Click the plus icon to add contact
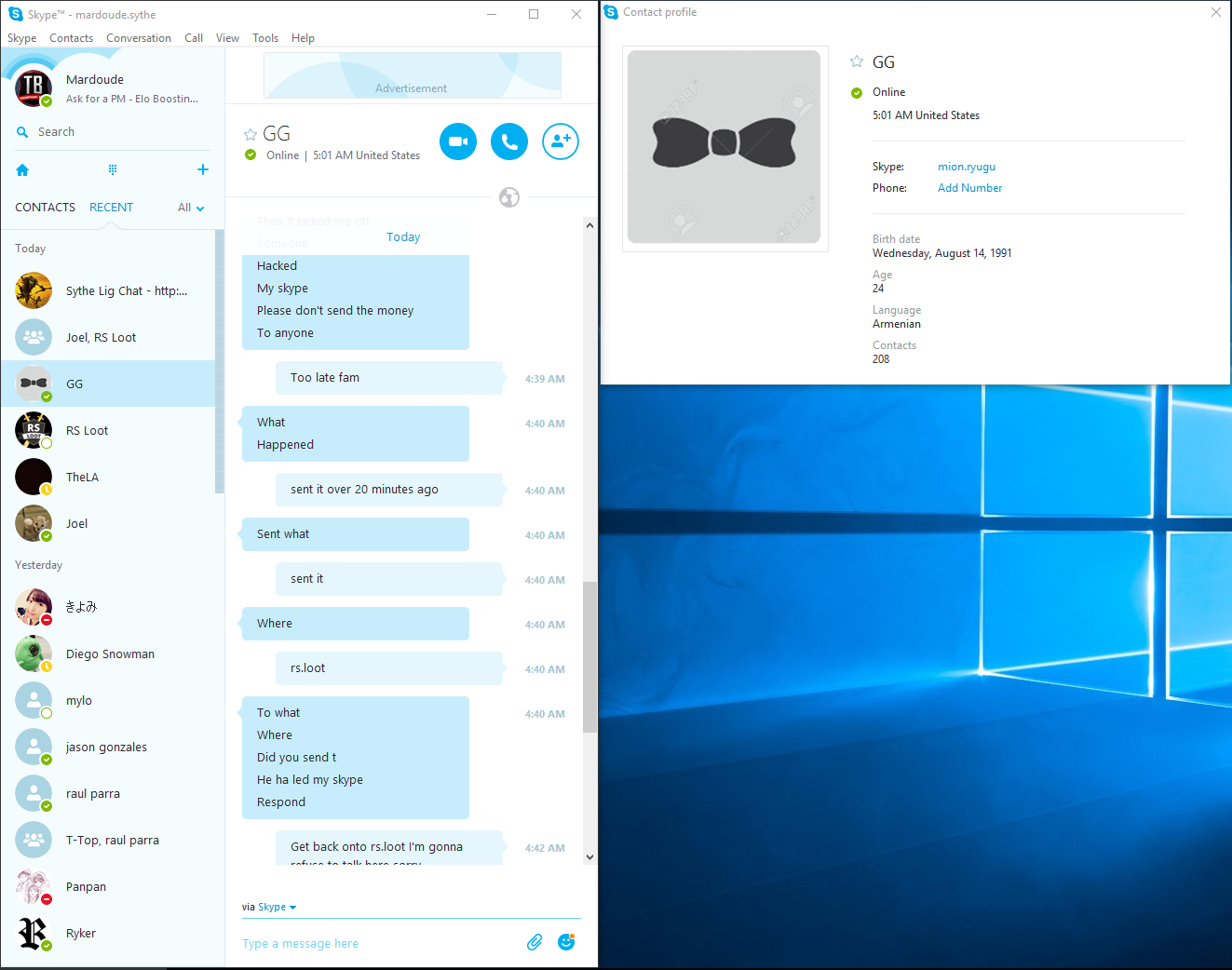The height and width of the screenshot is (970, 1232). pos(203,169)
